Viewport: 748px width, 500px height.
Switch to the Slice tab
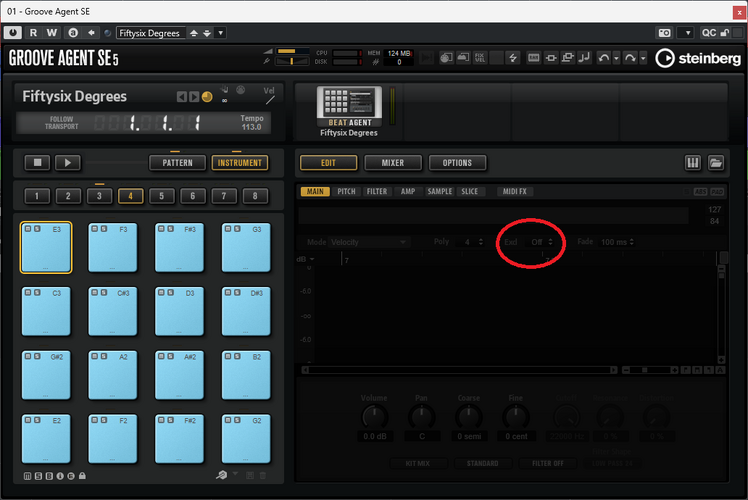(x=469, y=191)
